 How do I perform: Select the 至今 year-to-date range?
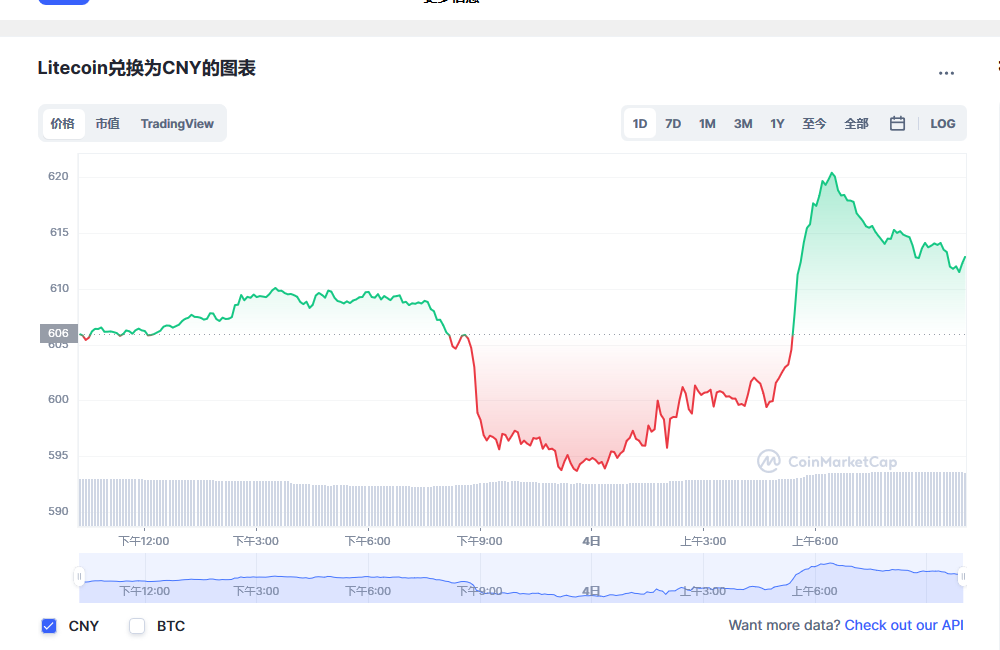click(814, 124)
